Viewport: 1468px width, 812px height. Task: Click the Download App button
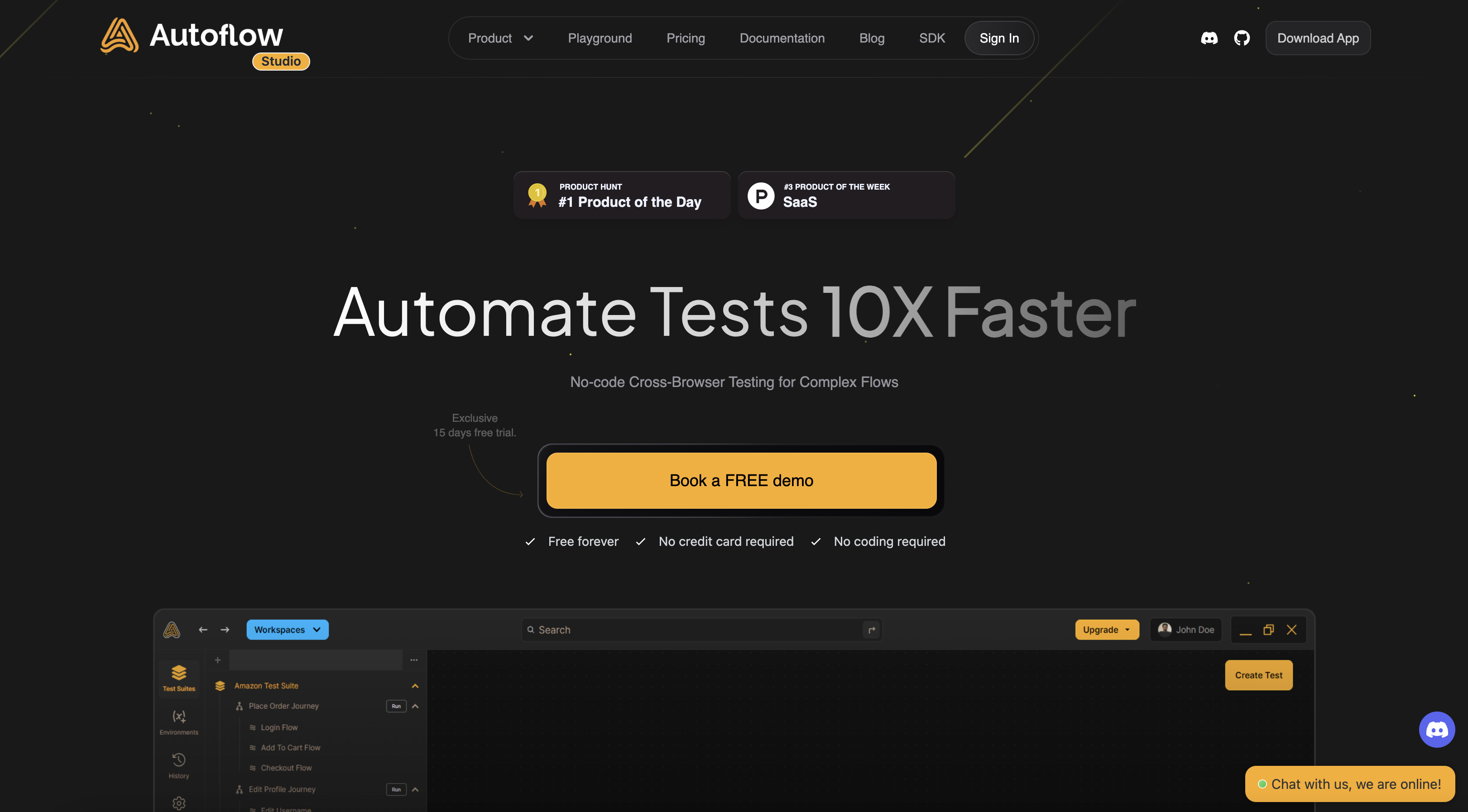[x=1318, y=38]
